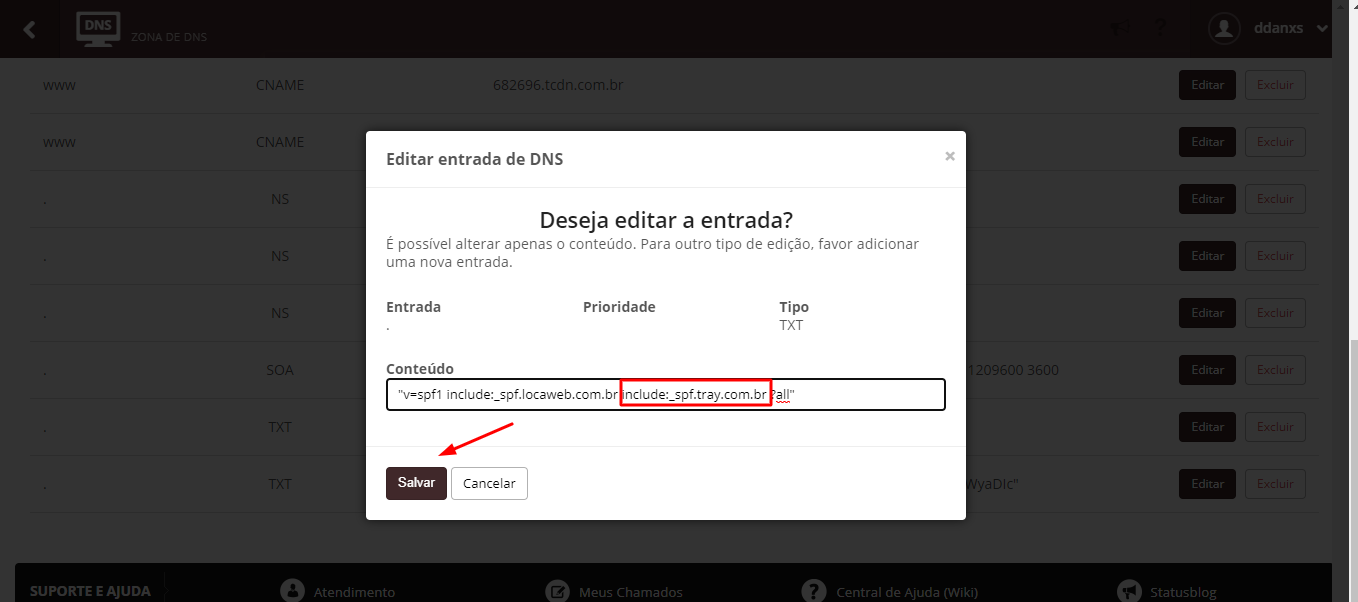Click the ddanxs username

tap(1278, 28)
